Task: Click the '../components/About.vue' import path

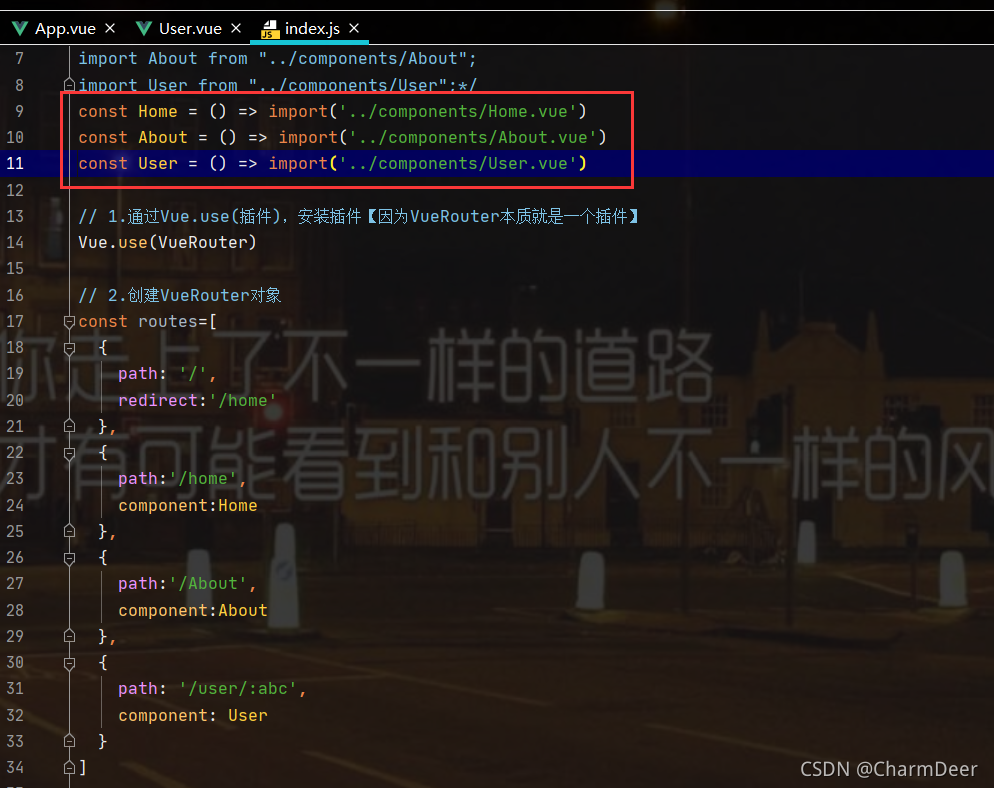Action: [x=473, y=138]
